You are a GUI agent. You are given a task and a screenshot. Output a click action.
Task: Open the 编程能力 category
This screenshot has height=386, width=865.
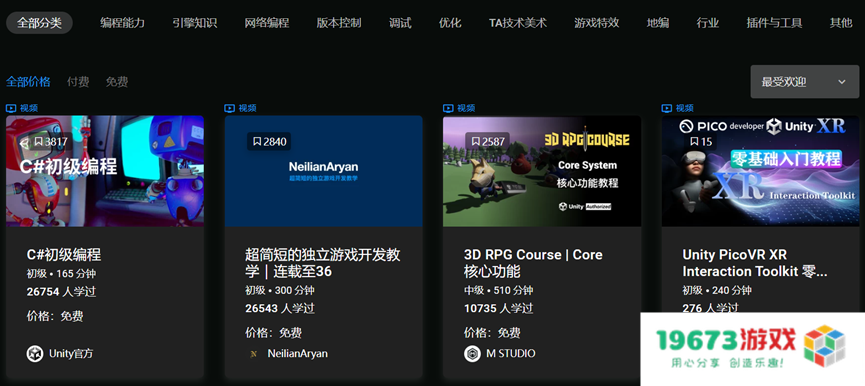point(122,23)
